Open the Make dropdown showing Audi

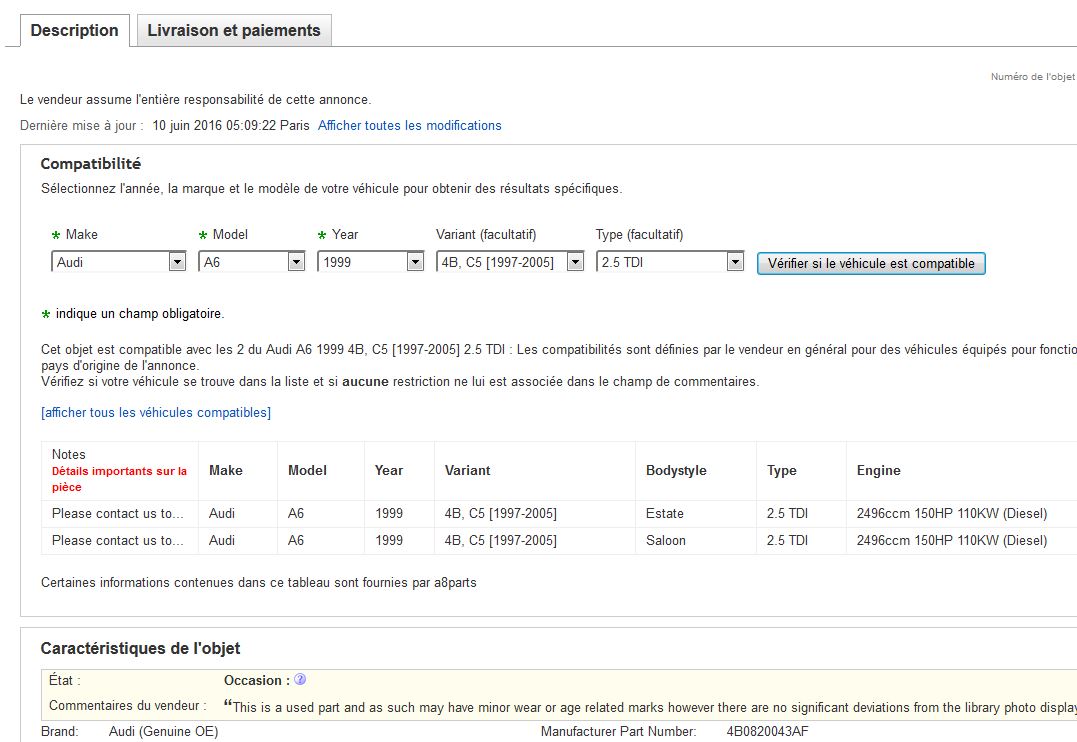(118, 262)
